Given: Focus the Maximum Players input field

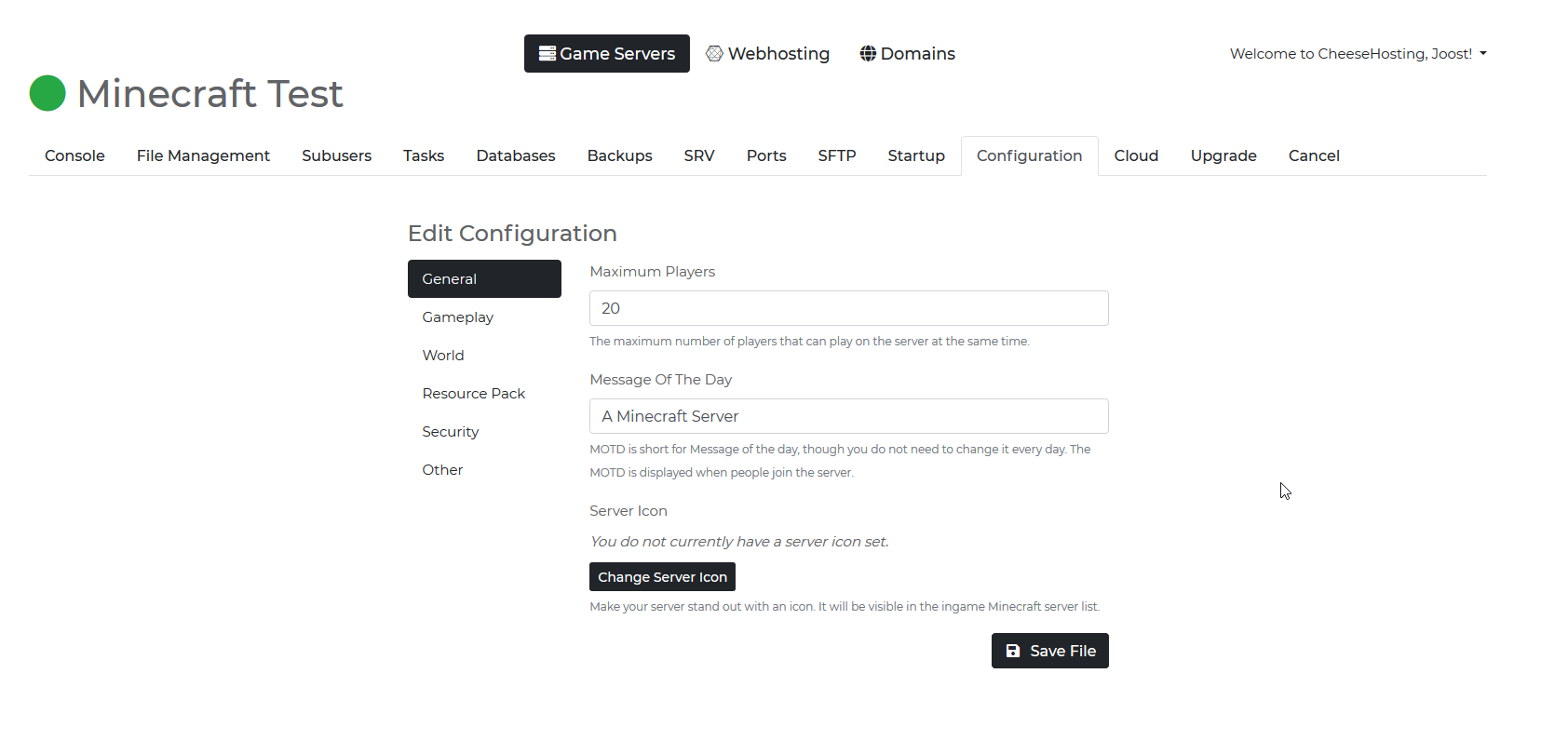Looking at the screenshot, I should 848,308.
